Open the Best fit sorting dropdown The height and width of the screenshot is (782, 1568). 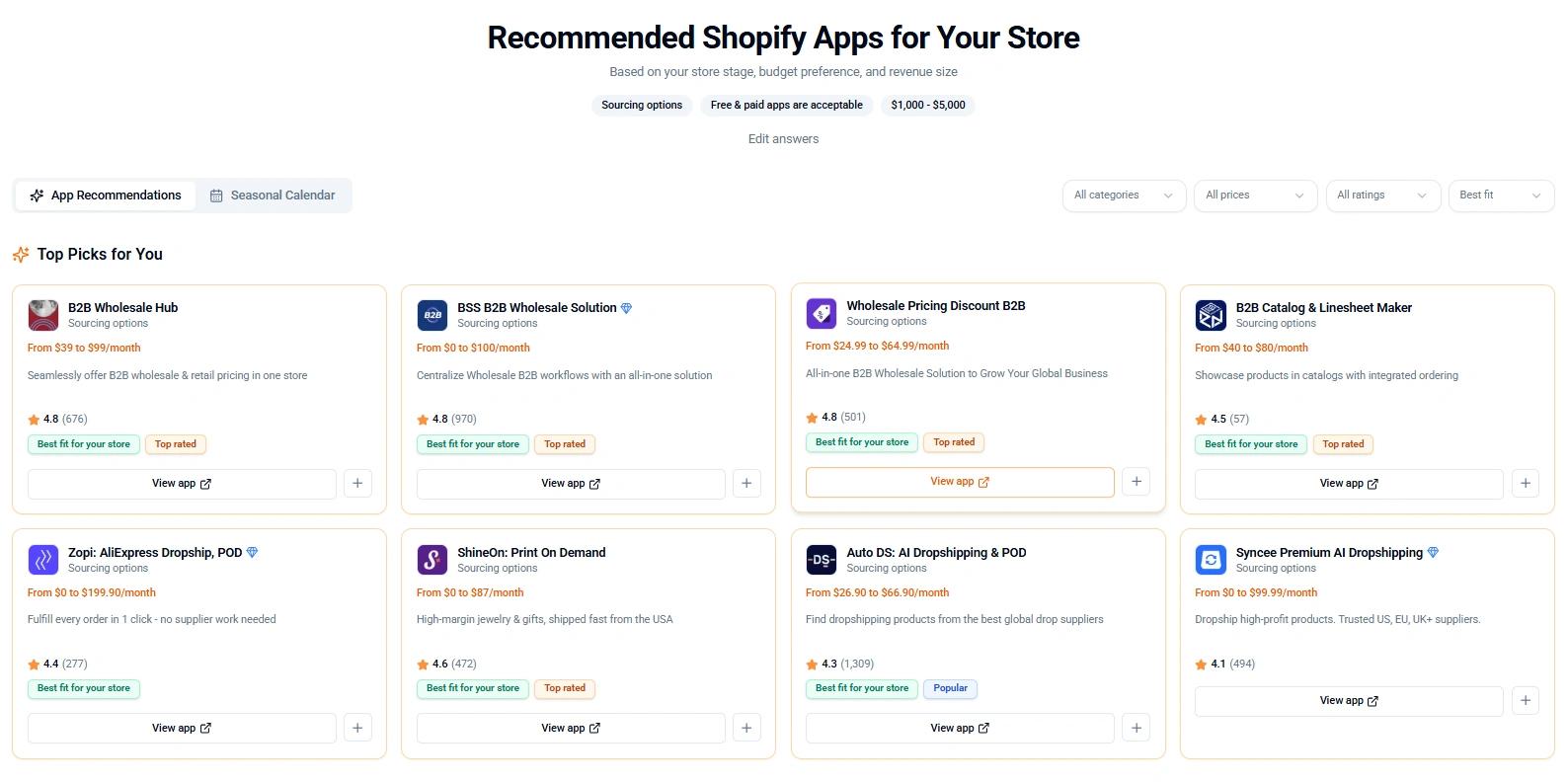tap(1500, 195)
